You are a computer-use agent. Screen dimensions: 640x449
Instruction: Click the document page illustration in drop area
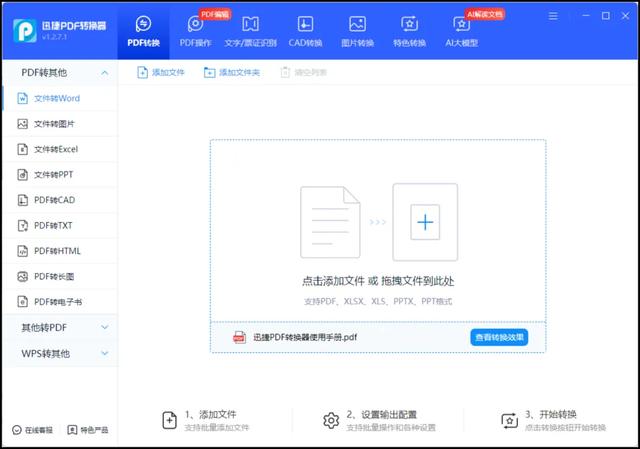coord(330,222)
